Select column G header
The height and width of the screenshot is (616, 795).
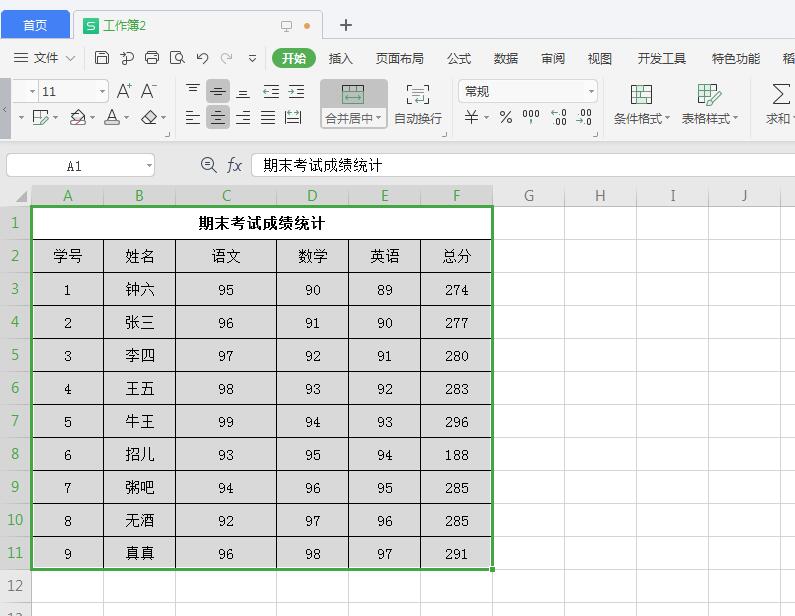528,196
